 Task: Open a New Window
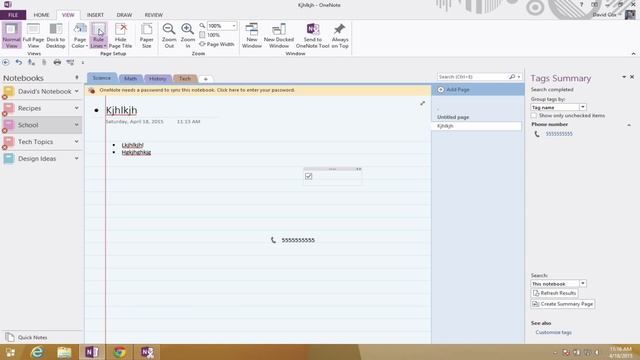tap(252, 36)
